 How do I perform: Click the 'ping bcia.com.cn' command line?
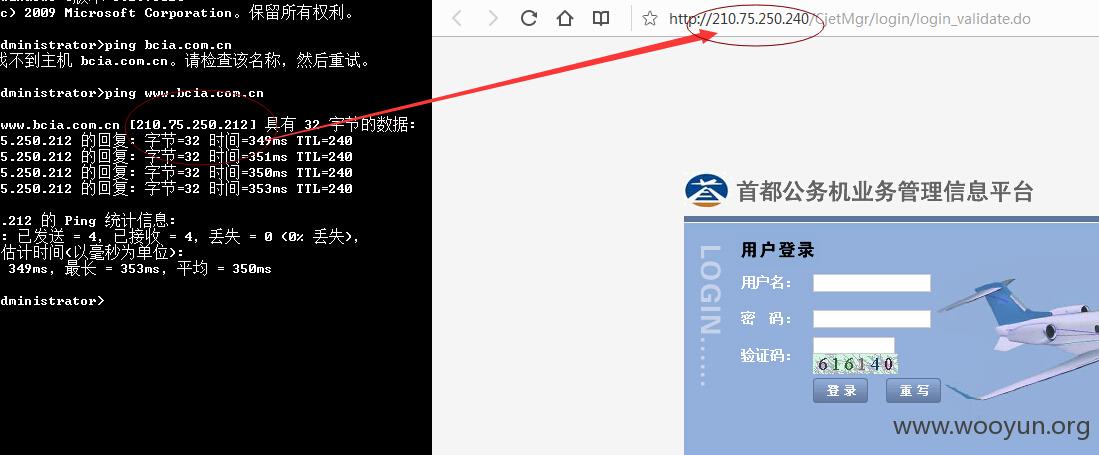pos(168,45)
